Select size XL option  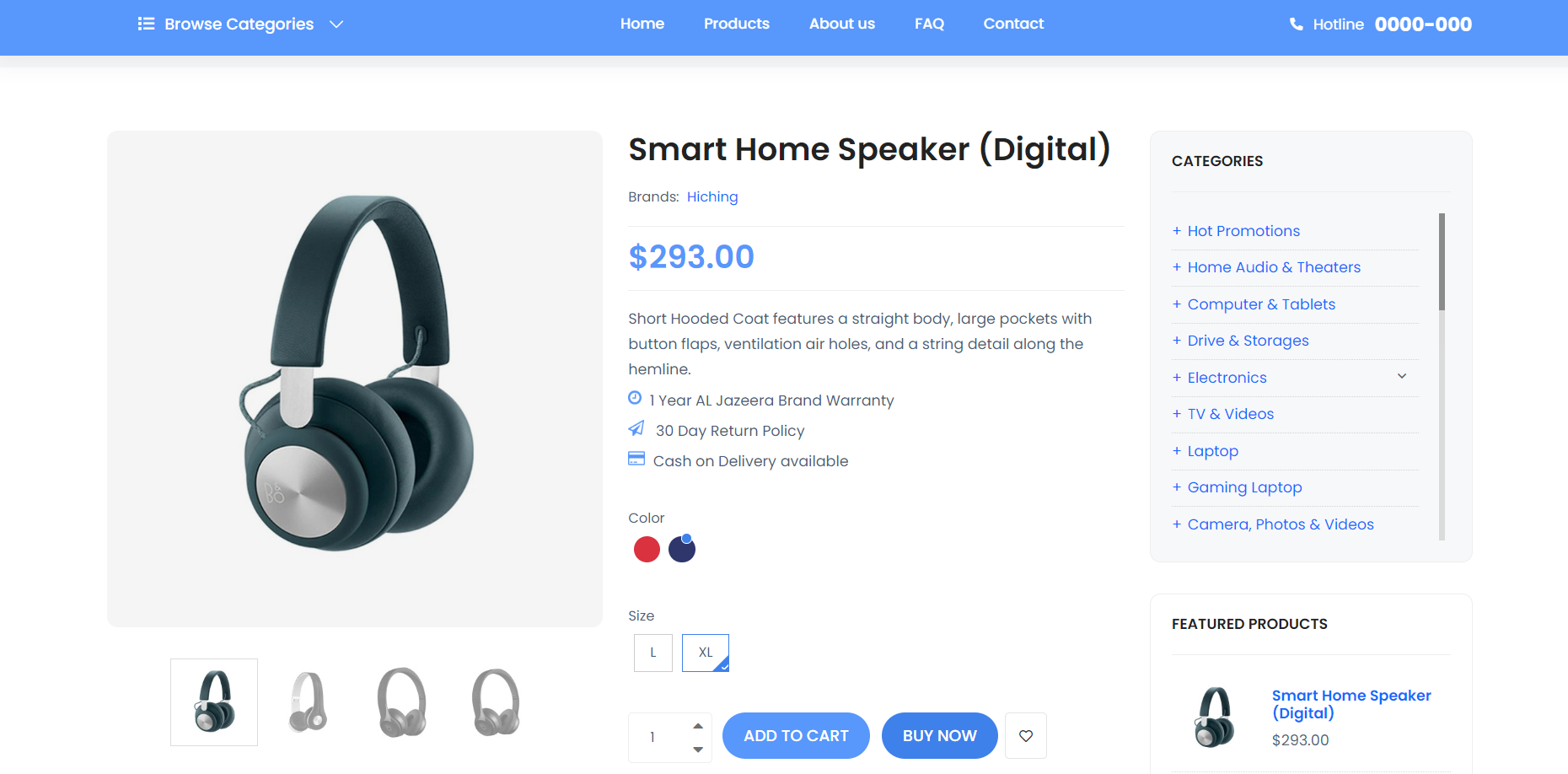tap(706, 653)
